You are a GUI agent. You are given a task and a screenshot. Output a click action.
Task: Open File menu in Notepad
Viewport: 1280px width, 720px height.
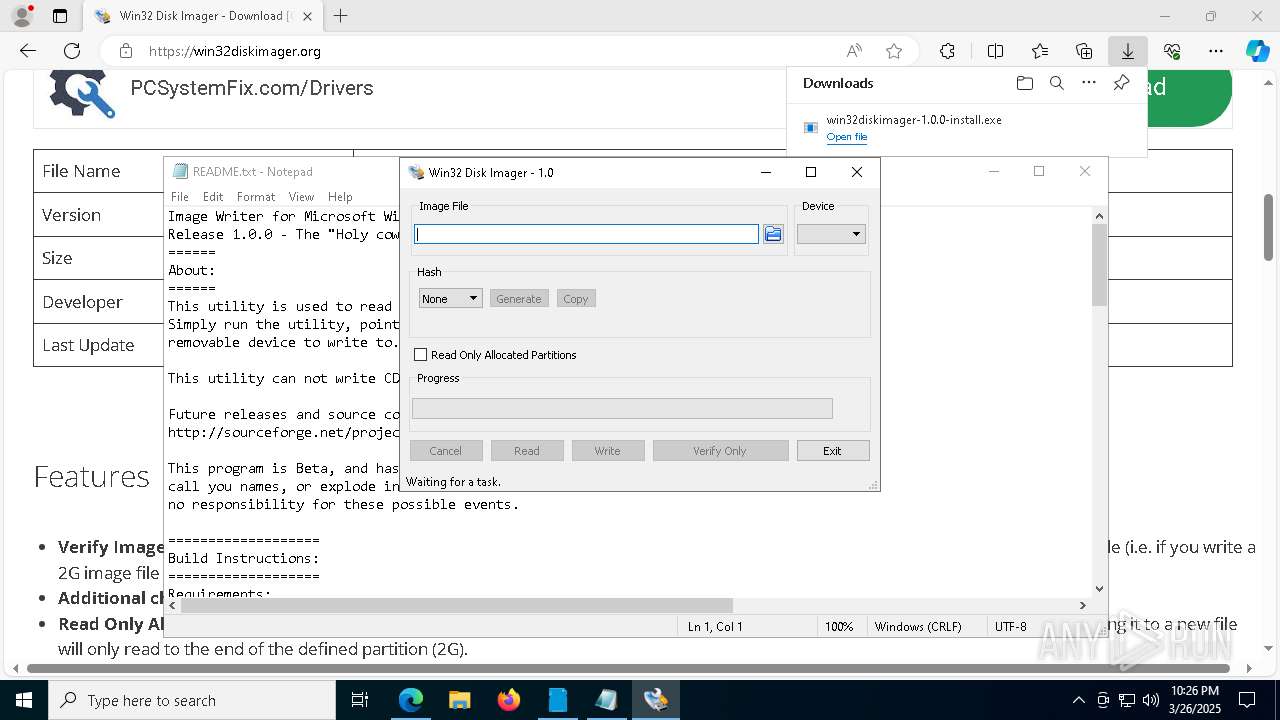click(180, 197)
